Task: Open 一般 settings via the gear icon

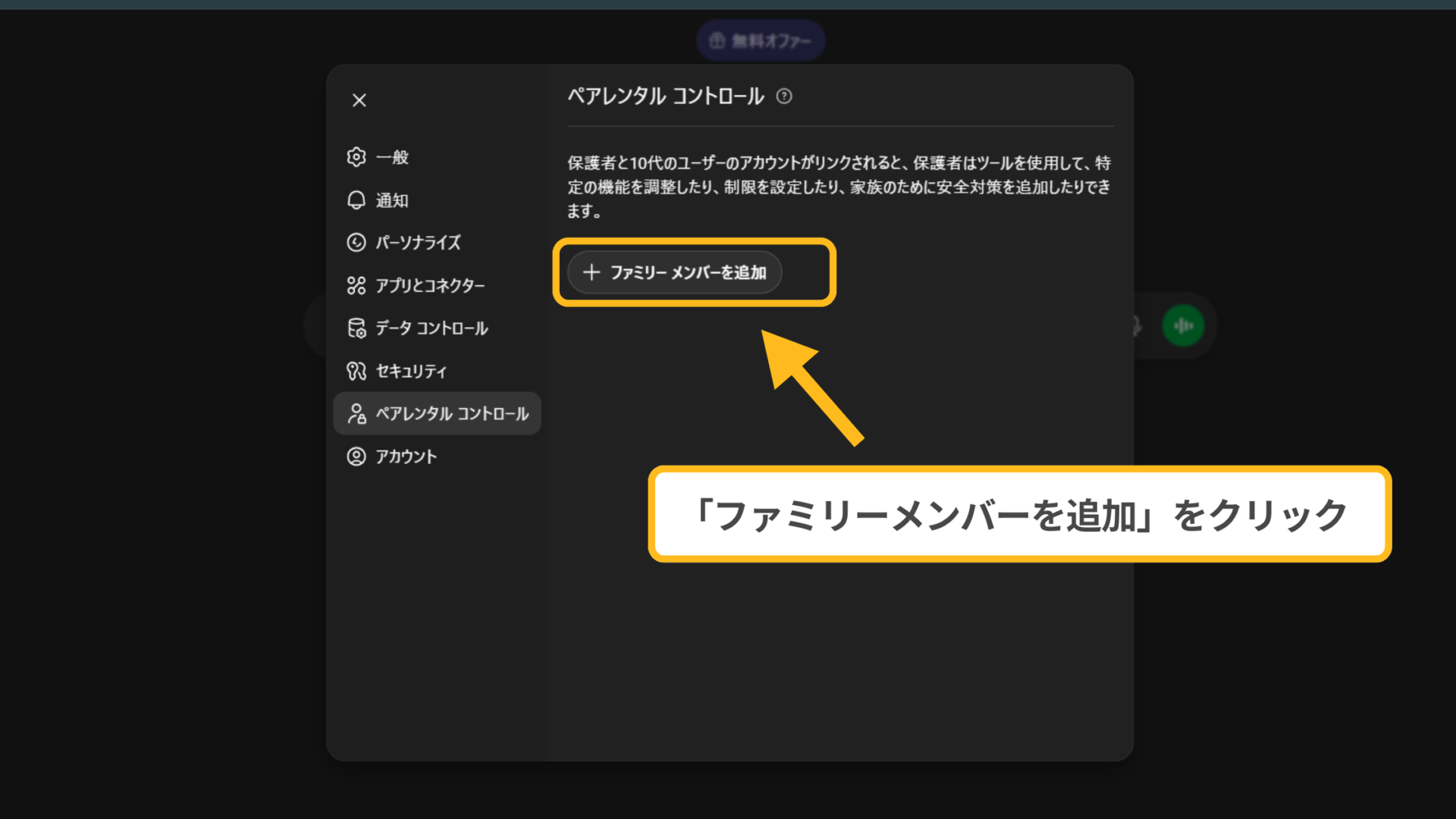Action: 356,158
